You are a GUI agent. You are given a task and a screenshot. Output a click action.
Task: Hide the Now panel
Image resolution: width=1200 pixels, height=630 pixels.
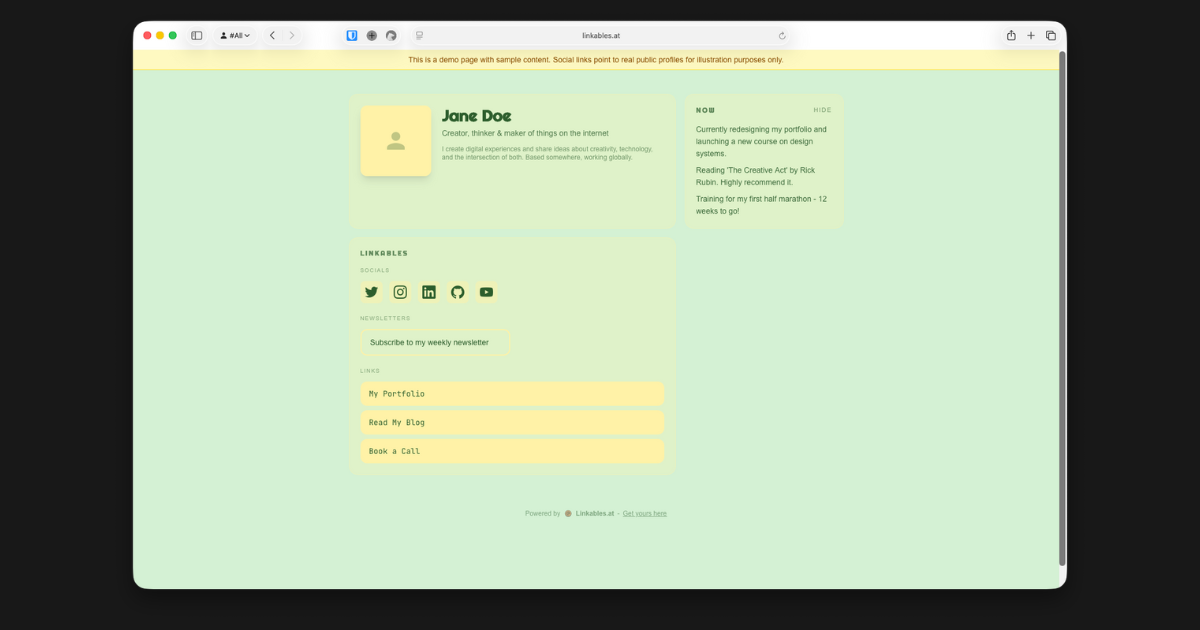tap(822, 110)
